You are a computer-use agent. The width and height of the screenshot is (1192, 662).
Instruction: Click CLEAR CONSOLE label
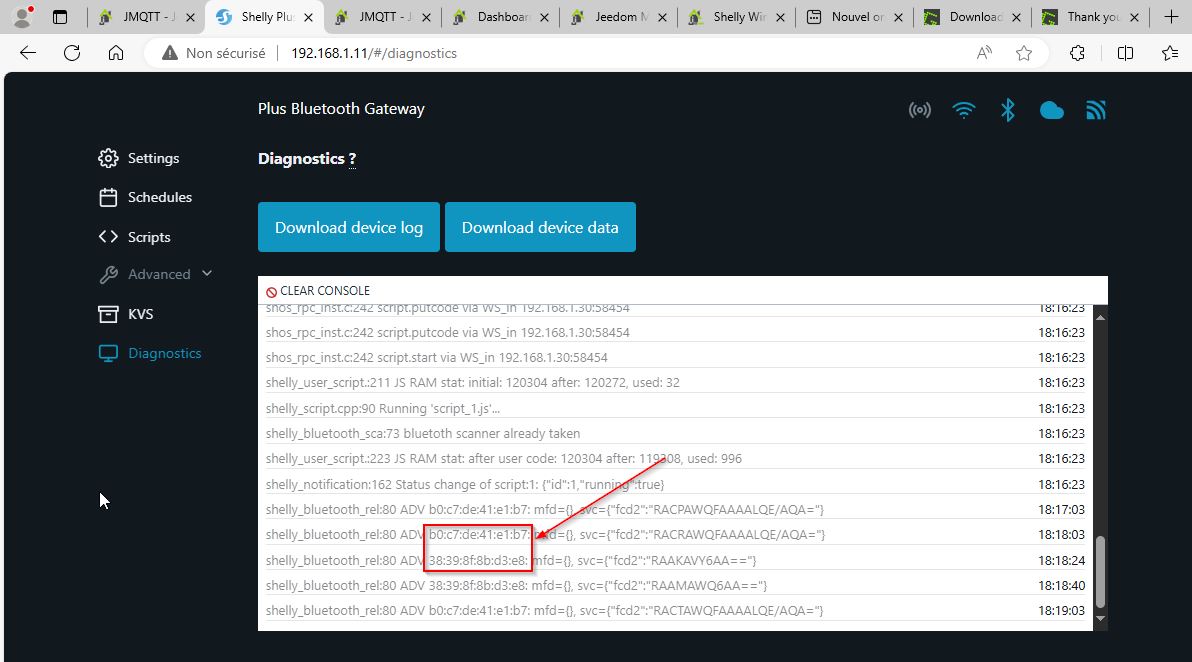325,291
